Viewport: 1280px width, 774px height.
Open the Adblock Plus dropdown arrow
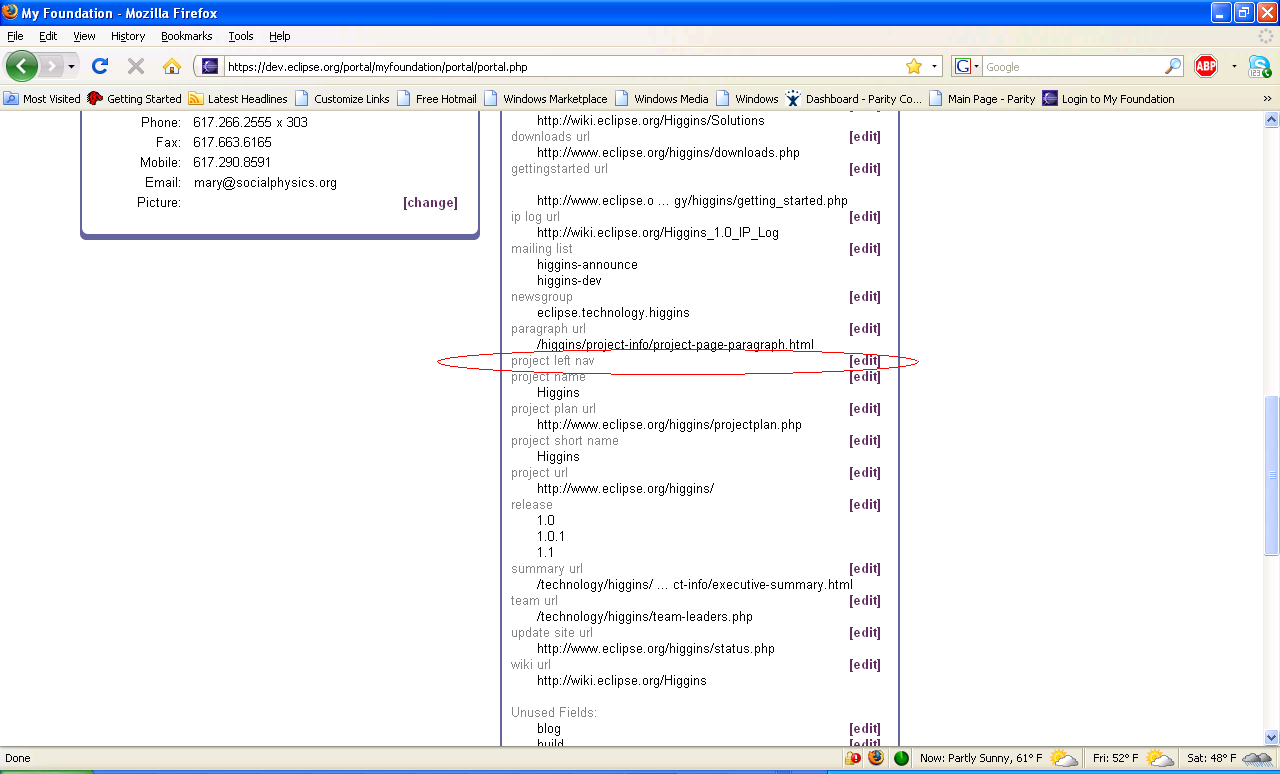pyautogui.click(x=1234, y=66)
